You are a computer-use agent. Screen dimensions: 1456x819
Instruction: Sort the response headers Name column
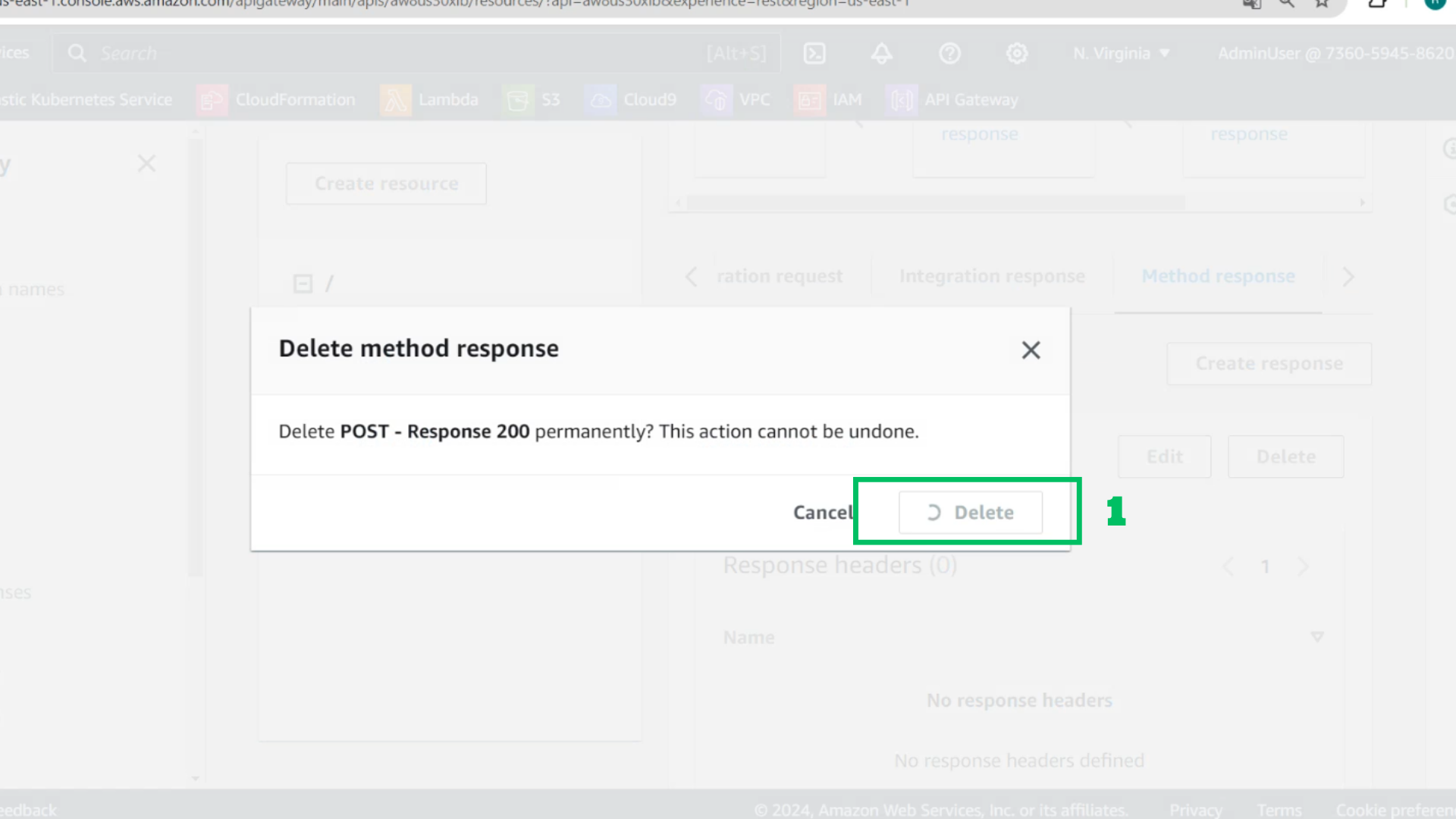pos(1317,637)
